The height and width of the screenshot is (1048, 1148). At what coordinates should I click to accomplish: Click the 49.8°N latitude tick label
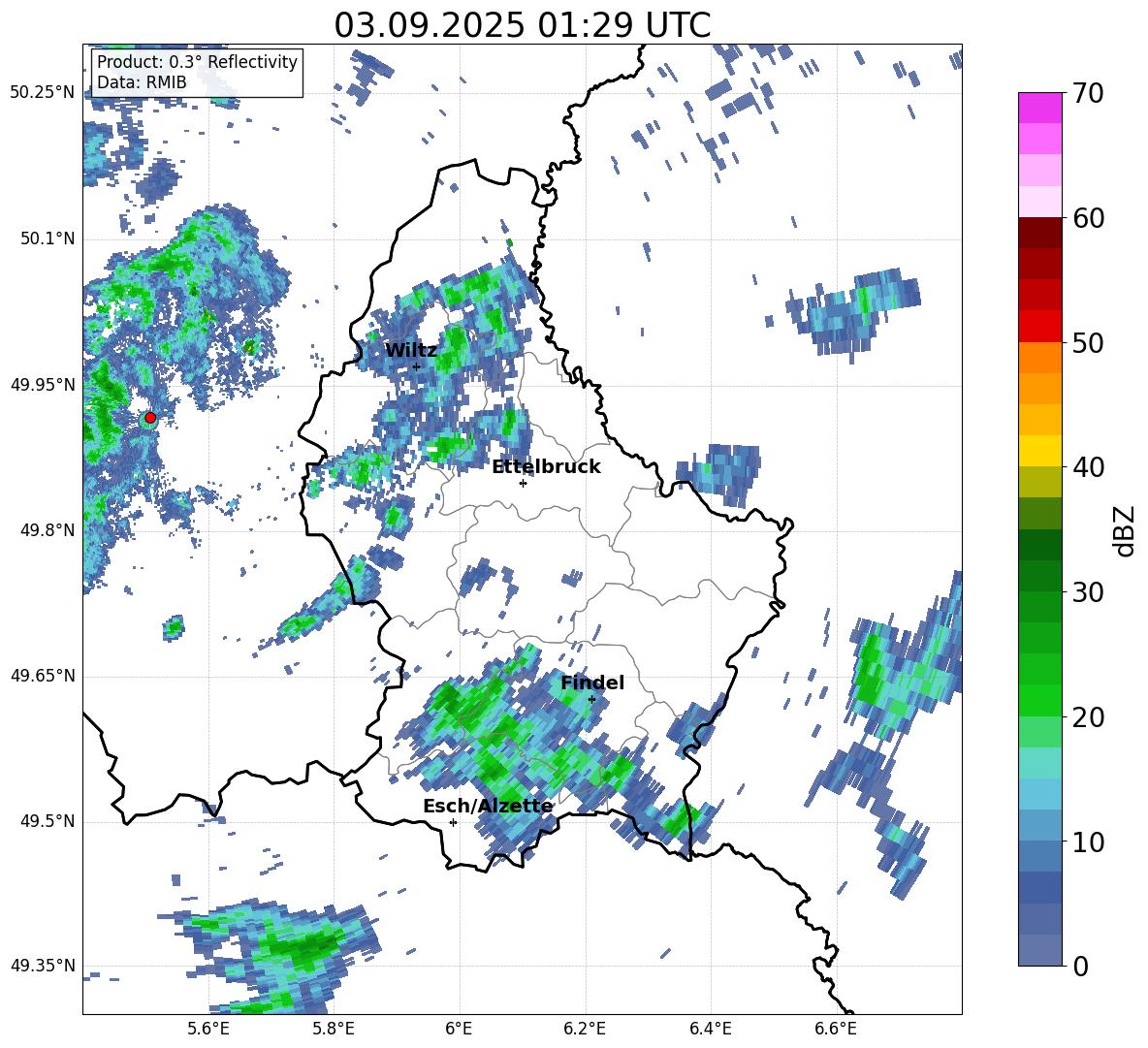(x=48, y=530)
